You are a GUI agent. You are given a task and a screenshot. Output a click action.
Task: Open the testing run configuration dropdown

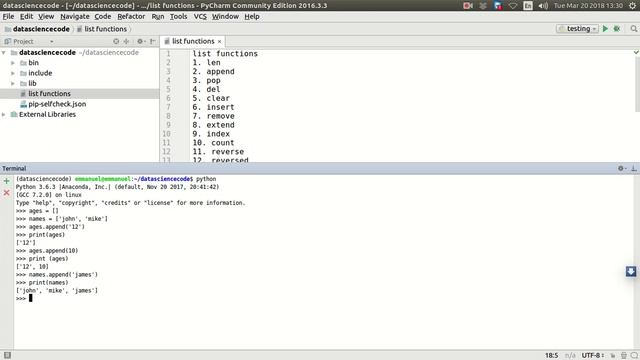[577, 29]
